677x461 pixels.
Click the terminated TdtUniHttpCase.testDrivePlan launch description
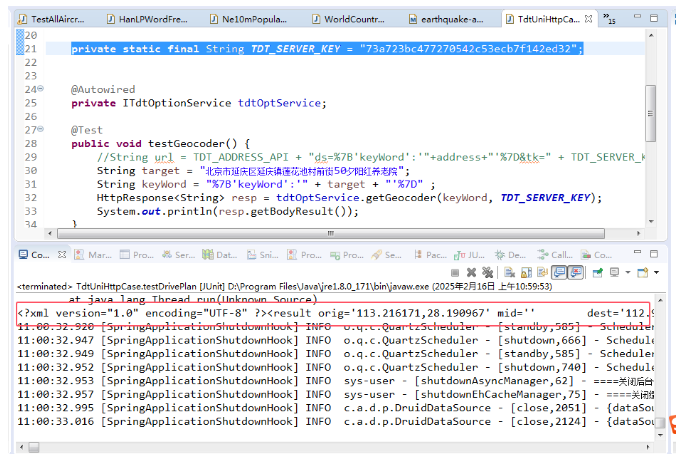tap(285, 287)
